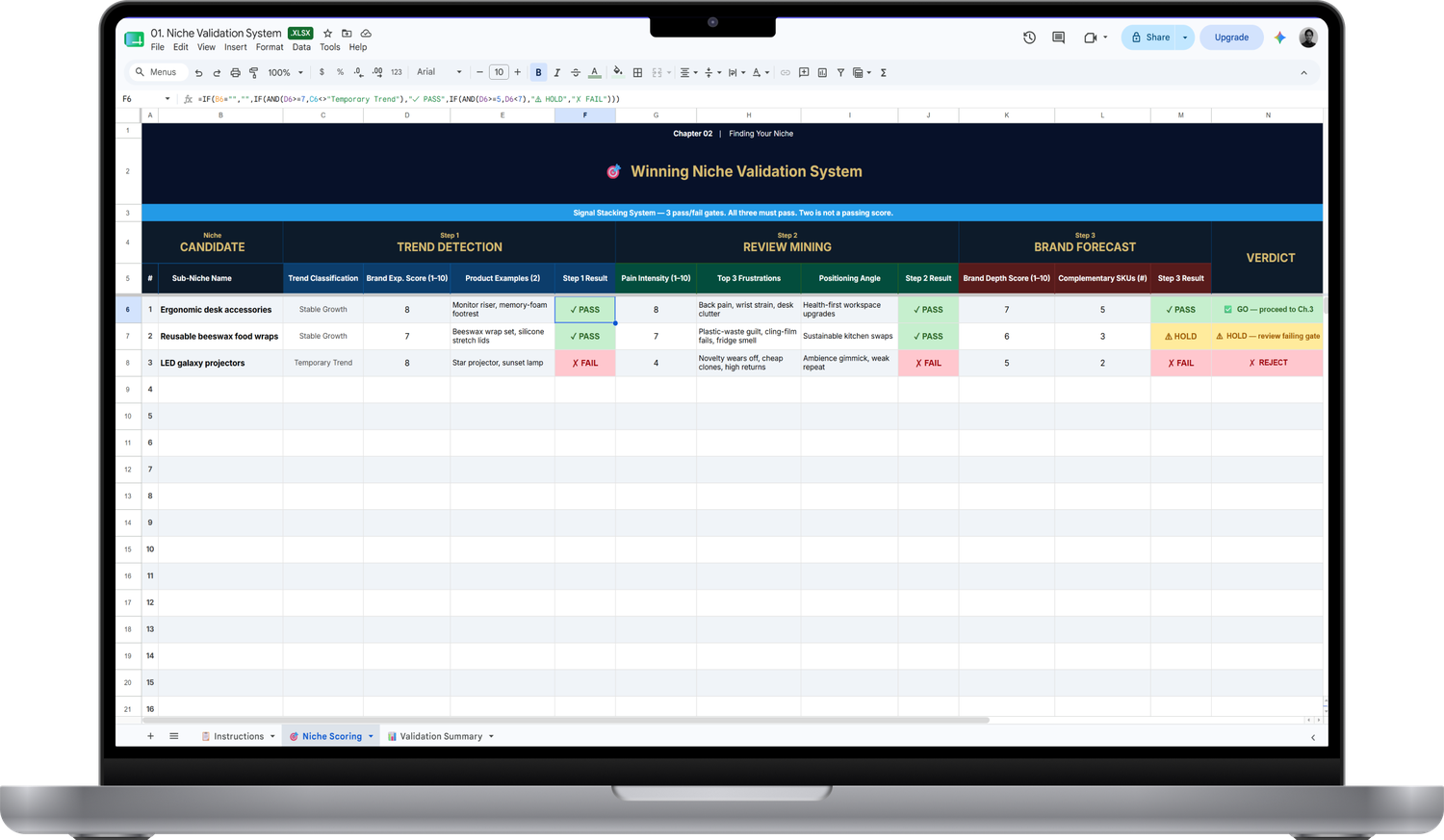Open the Arial font dropdown
The width and height of the screenshot is (1444, 840).
pos(439,72)
